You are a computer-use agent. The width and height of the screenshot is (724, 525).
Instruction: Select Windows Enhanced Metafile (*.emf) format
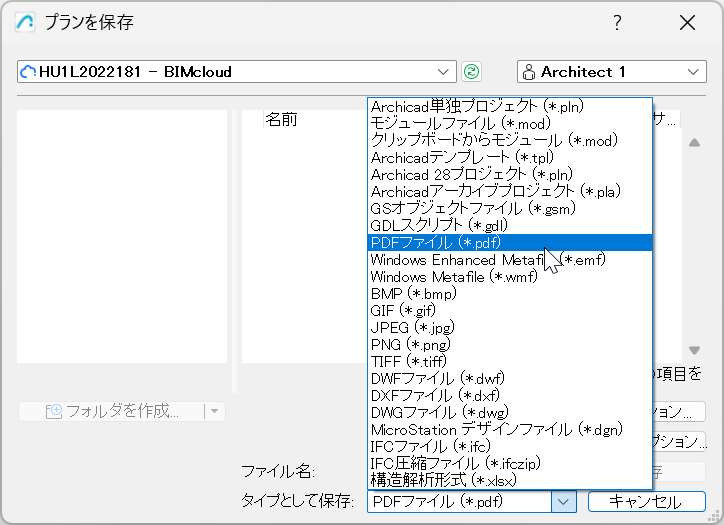pyautogui.click(x=510, y=259)
